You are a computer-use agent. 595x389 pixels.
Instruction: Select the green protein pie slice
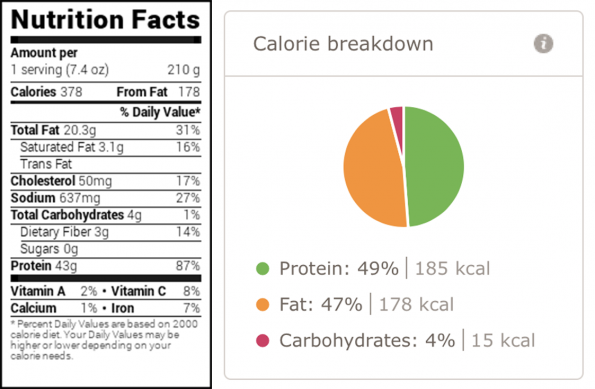(434, 167)
